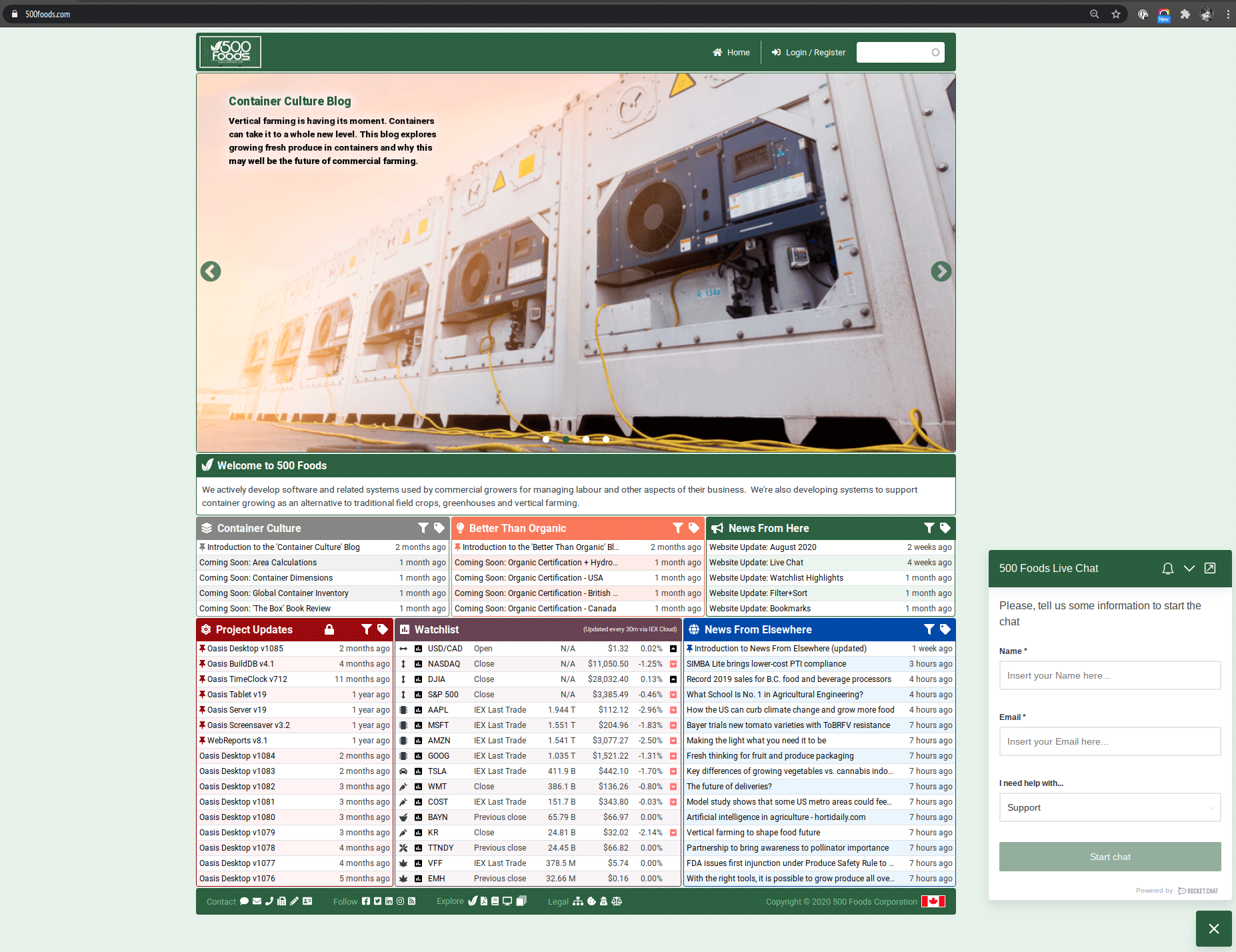Open the Container Culture Blog slide title

(290, 101)
